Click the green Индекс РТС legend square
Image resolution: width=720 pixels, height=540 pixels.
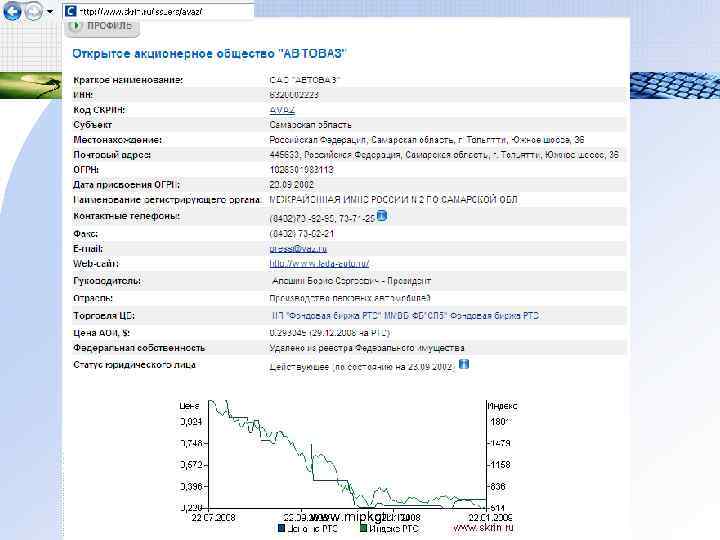[x=364, y=528]
